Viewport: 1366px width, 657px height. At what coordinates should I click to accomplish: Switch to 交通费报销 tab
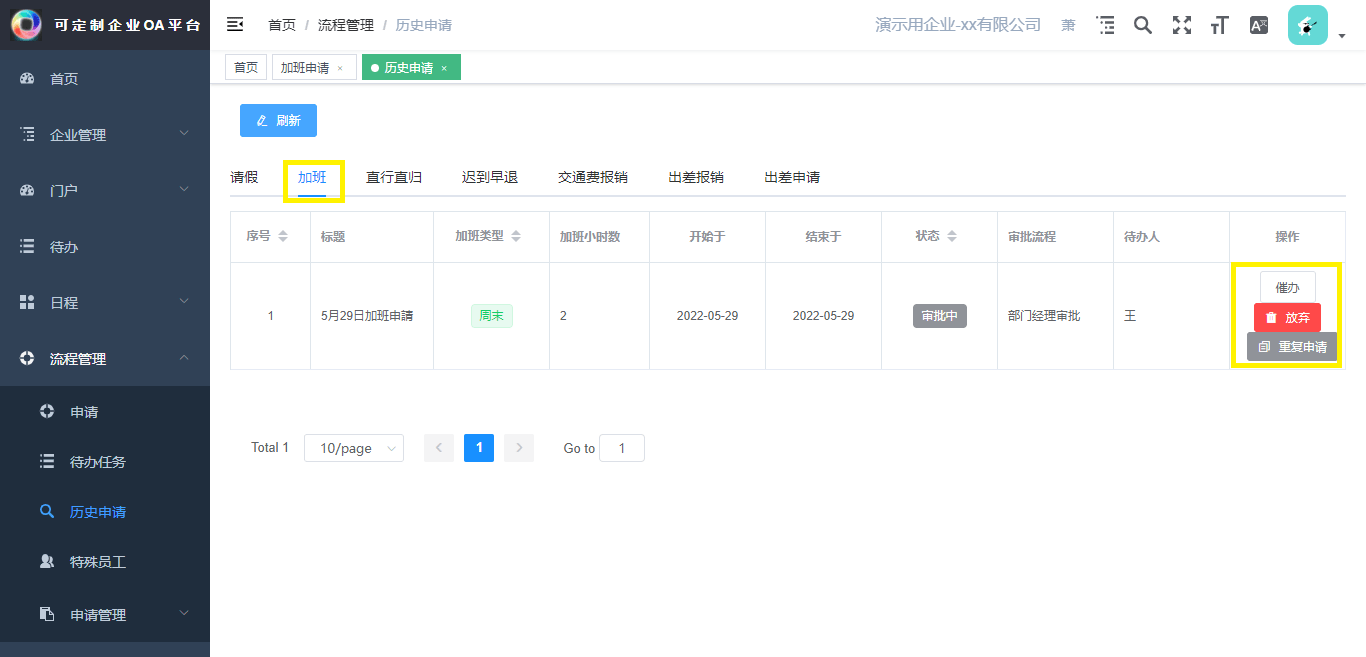pos(593,177)
